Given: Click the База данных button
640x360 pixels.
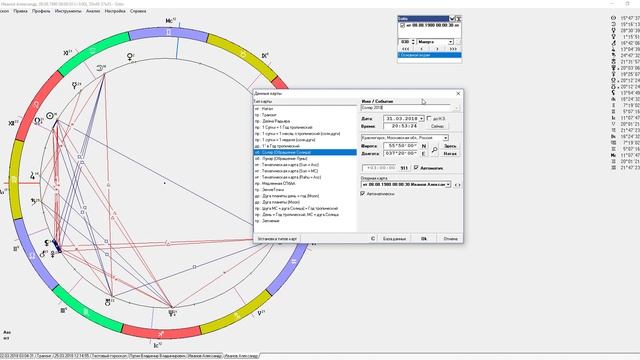Looking at the screenshot, I should click(394, 239).
